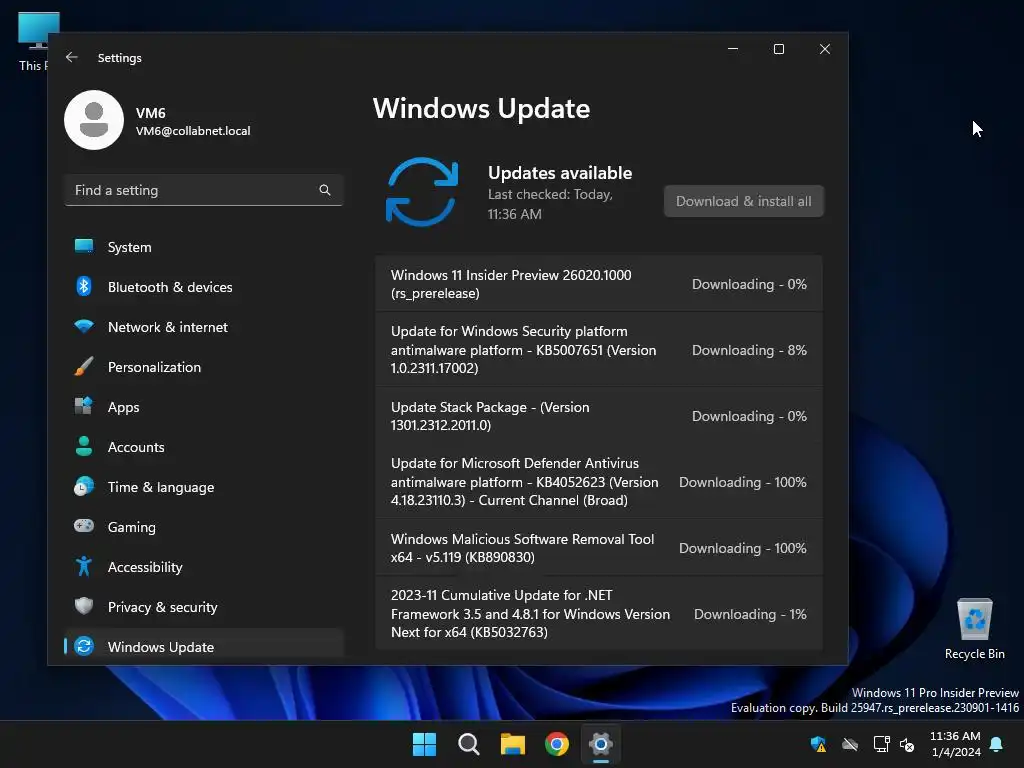The height and width of the screenshot is (768, 1024).
Task: Select Defender Antivirus KB4052623 update row
Action: (599, 482)
